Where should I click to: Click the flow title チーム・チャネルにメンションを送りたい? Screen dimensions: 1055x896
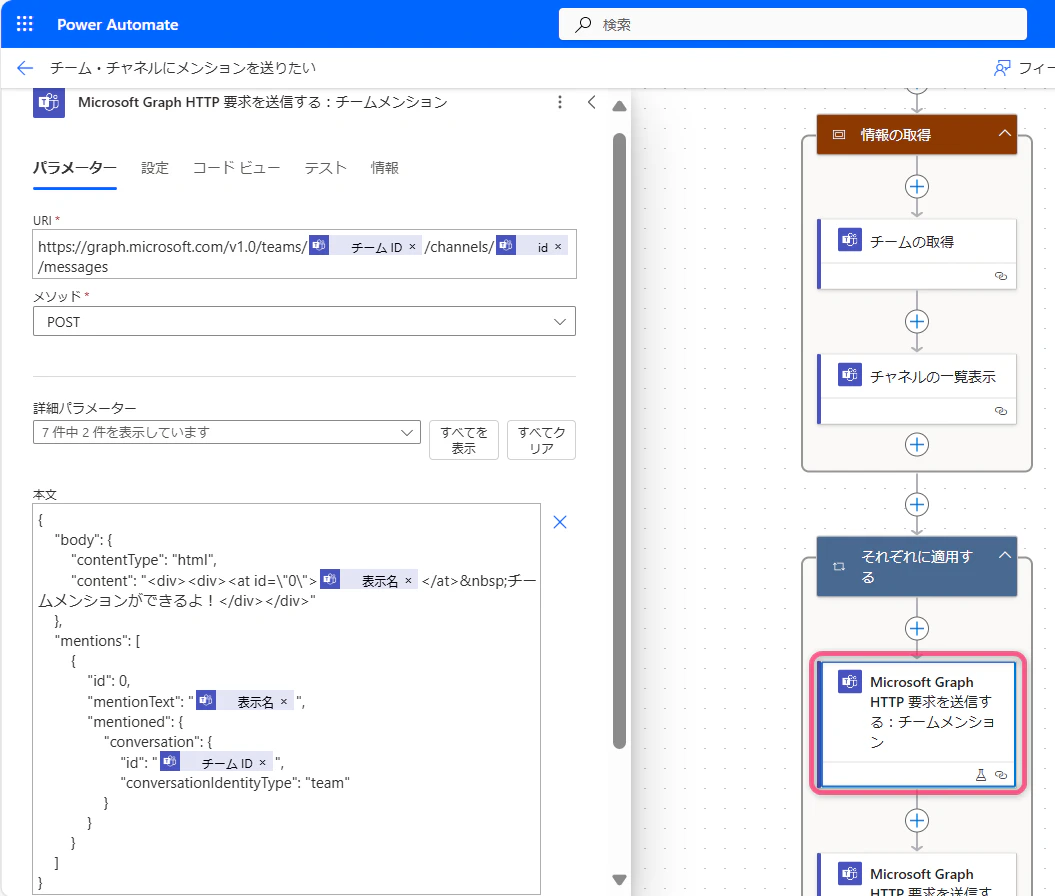[183, 68]
